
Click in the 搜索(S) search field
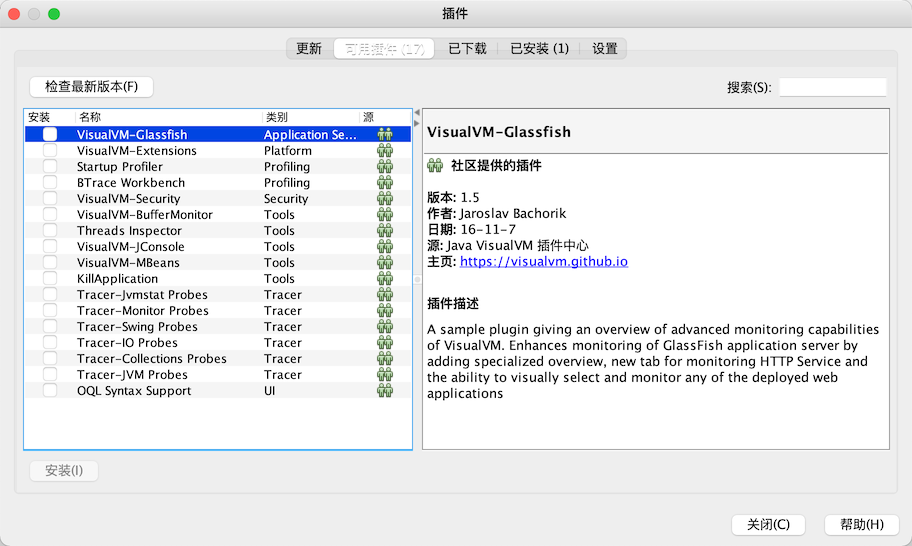click(x=832, y=87)
